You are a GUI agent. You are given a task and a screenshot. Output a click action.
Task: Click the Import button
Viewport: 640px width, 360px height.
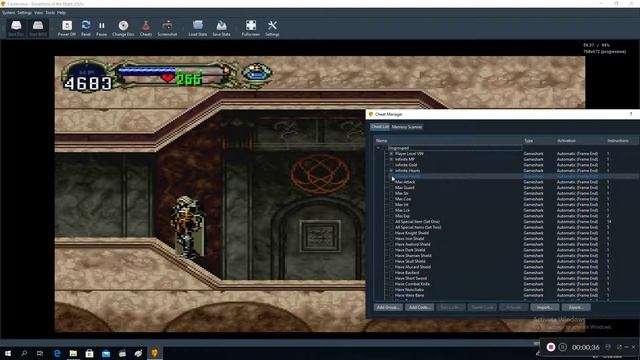pyautogui.click(x=545, y=307)
